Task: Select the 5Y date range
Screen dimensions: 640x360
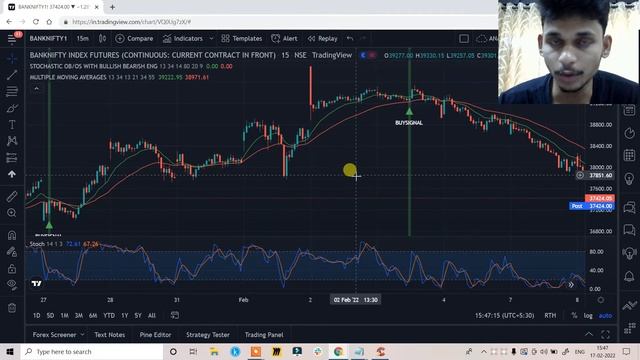Action: pos(138,316)
